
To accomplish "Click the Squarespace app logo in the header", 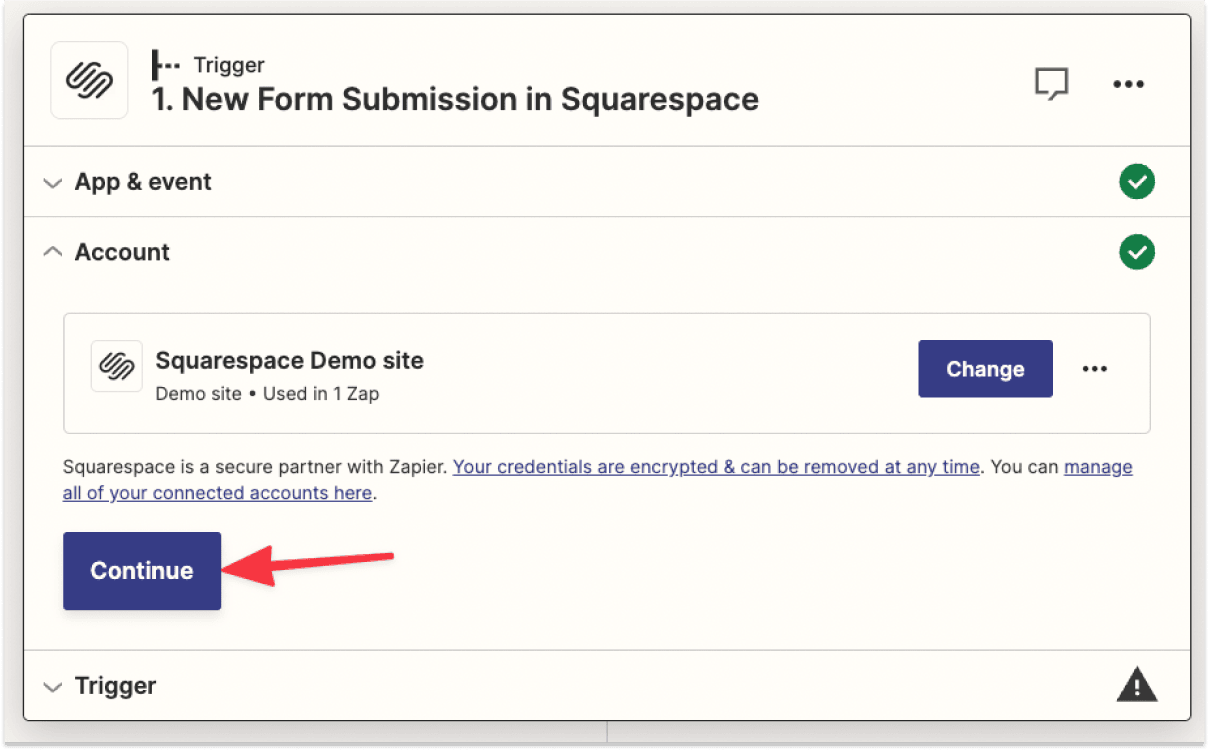I will (x=88, y=80).
